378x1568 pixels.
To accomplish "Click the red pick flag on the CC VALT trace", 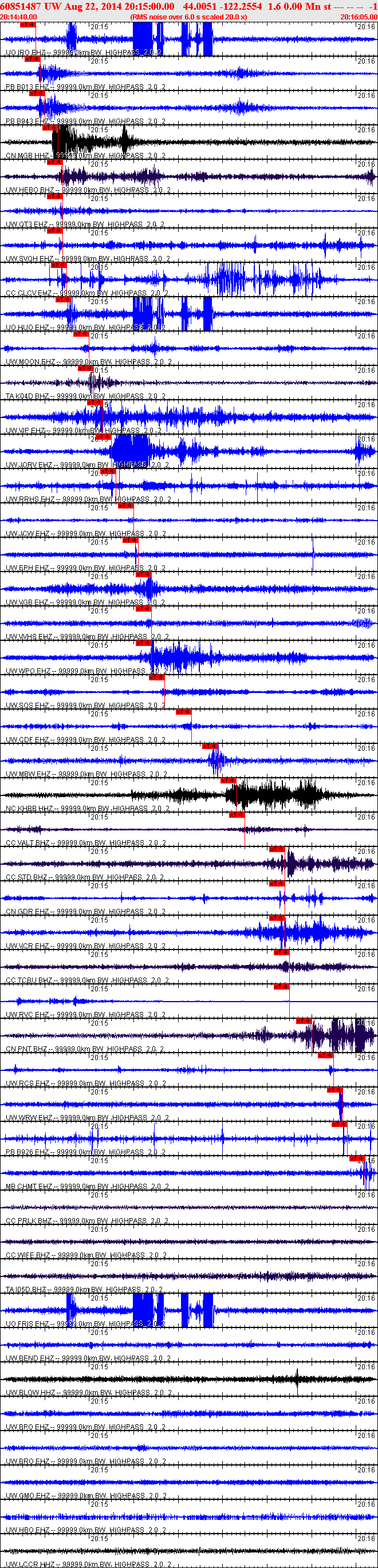I will [x=237, y=815].
